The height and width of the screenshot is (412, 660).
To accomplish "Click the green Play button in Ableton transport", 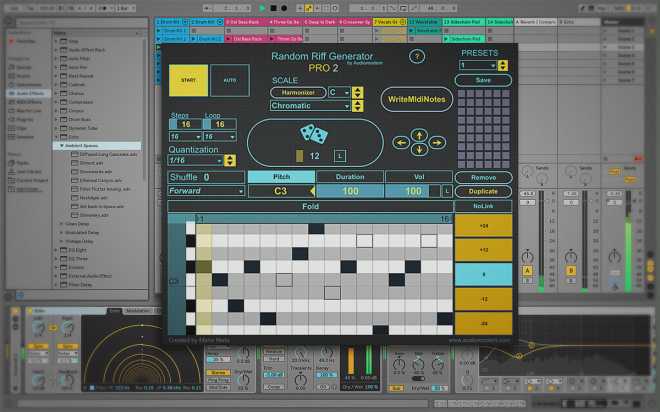I will click(x=262, y=8).
